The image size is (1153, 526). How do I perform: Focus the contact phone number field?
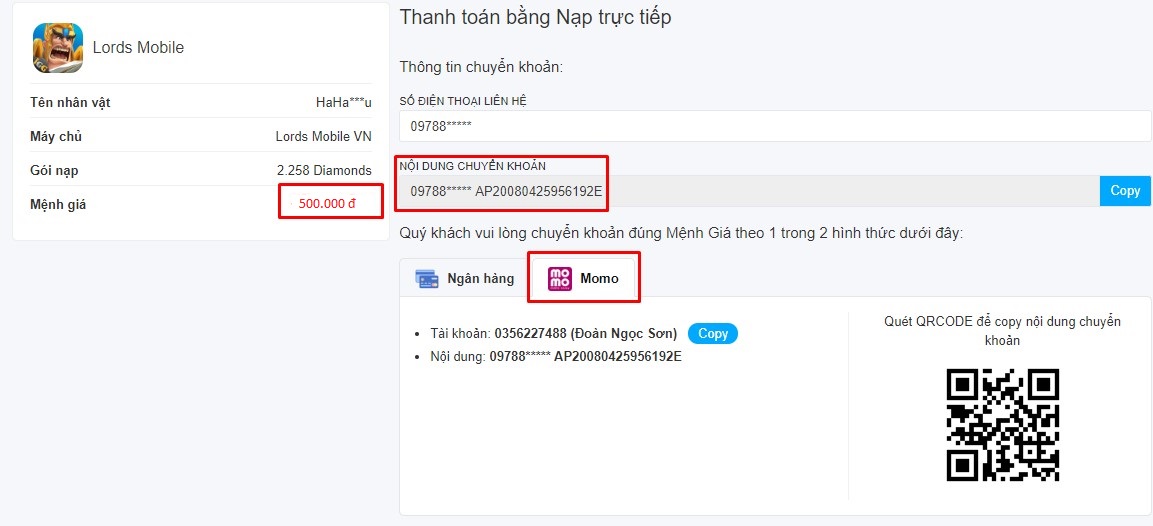point(775,126)
